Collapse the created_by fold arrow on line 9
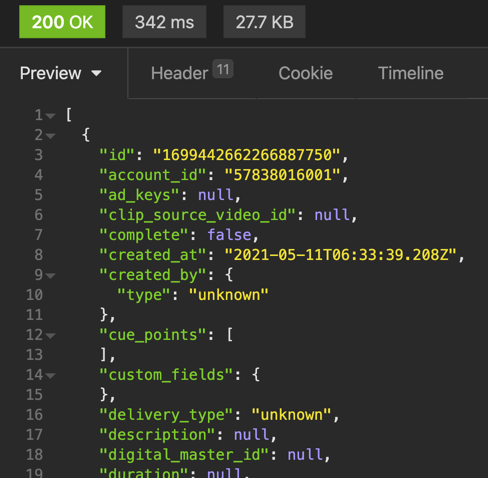 pos(50,276)
